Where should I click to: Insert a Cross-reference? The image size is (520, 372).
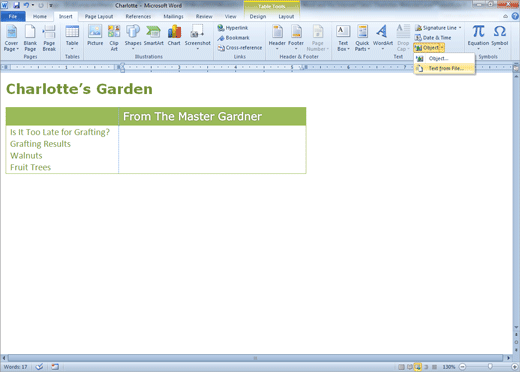240,48
